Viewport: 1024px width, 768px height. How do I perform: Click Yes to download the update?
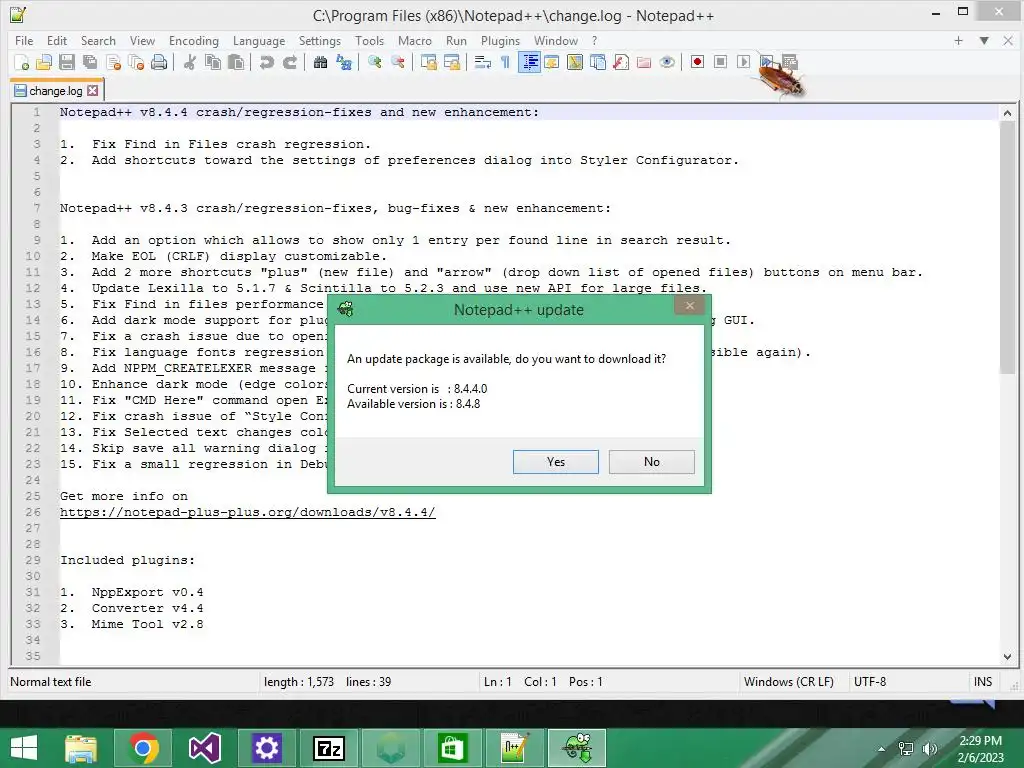pyautogui.click(x=556, y=462)
